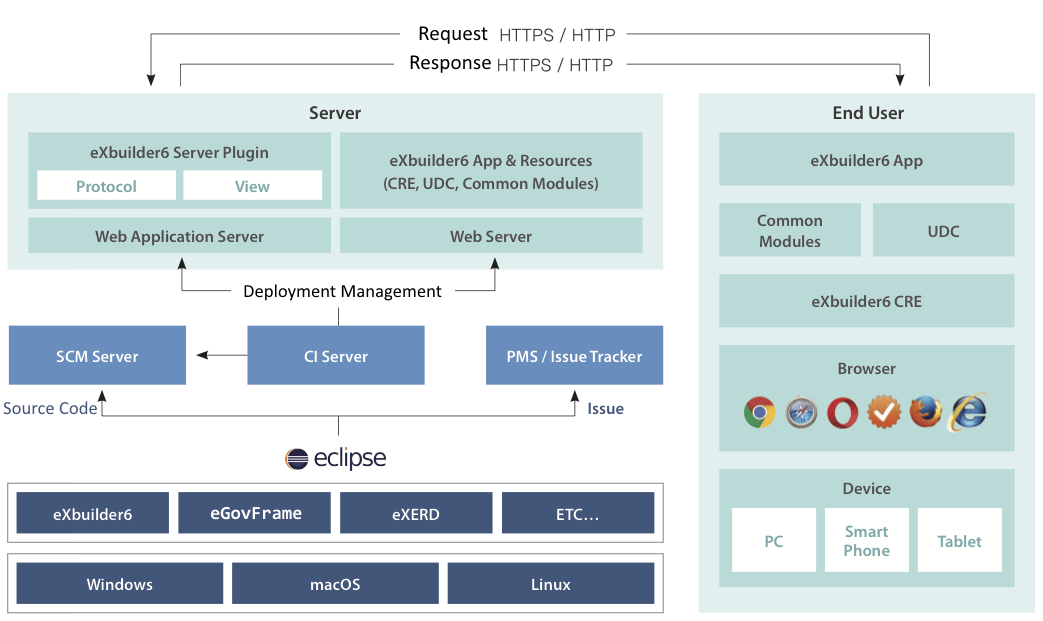Click the Web Application Server box
Viewport: 1043px width, 621px height.
tap(179, 237)
